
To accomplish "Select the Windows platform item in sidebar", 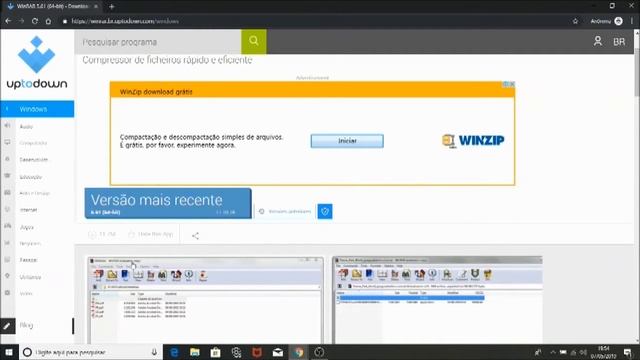I will 37,109.
